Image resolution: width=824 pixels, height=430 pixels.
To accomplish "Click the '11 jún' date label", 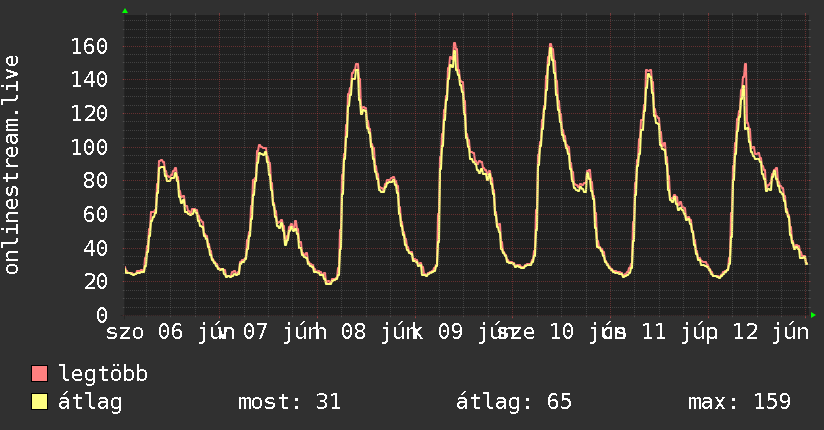I will click(x=680, y=332).
